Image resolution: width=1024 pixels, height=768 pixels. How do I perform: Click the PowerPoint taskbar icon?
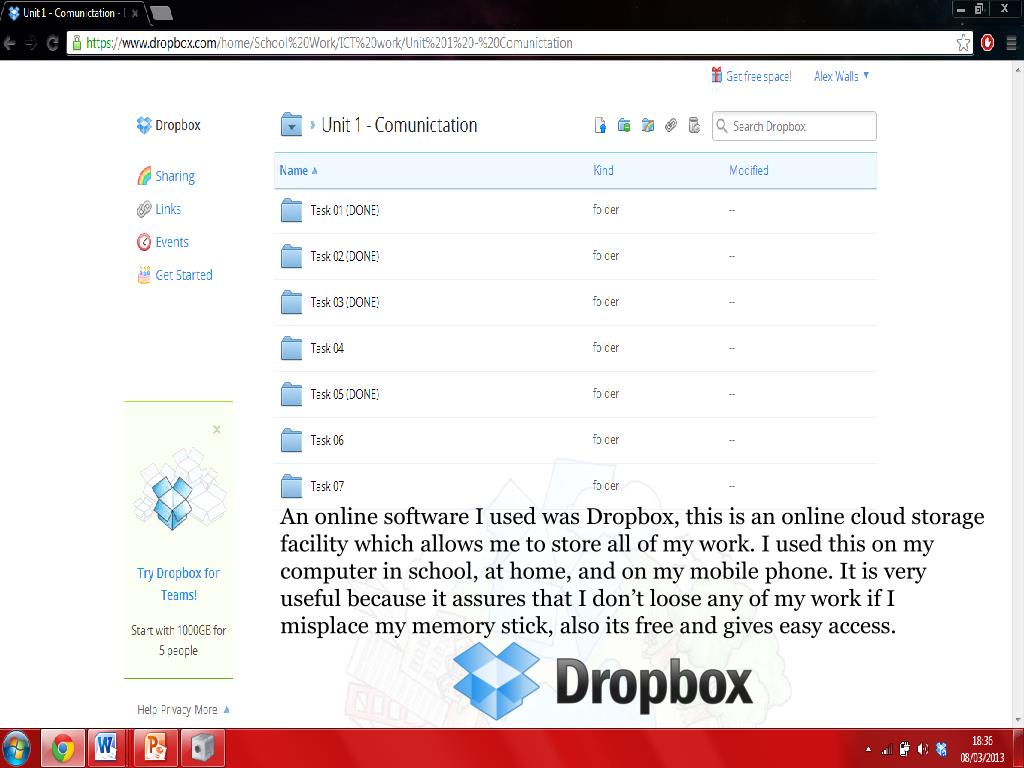click(x=155, y=748)
